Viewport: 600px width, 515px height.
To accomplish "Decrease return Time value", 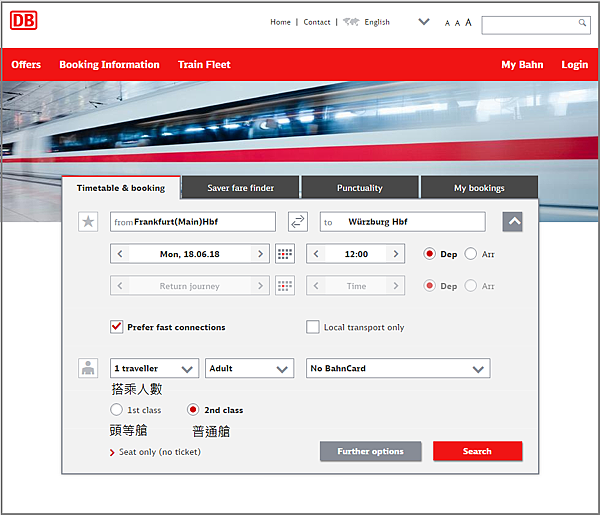I will point(316,286).
